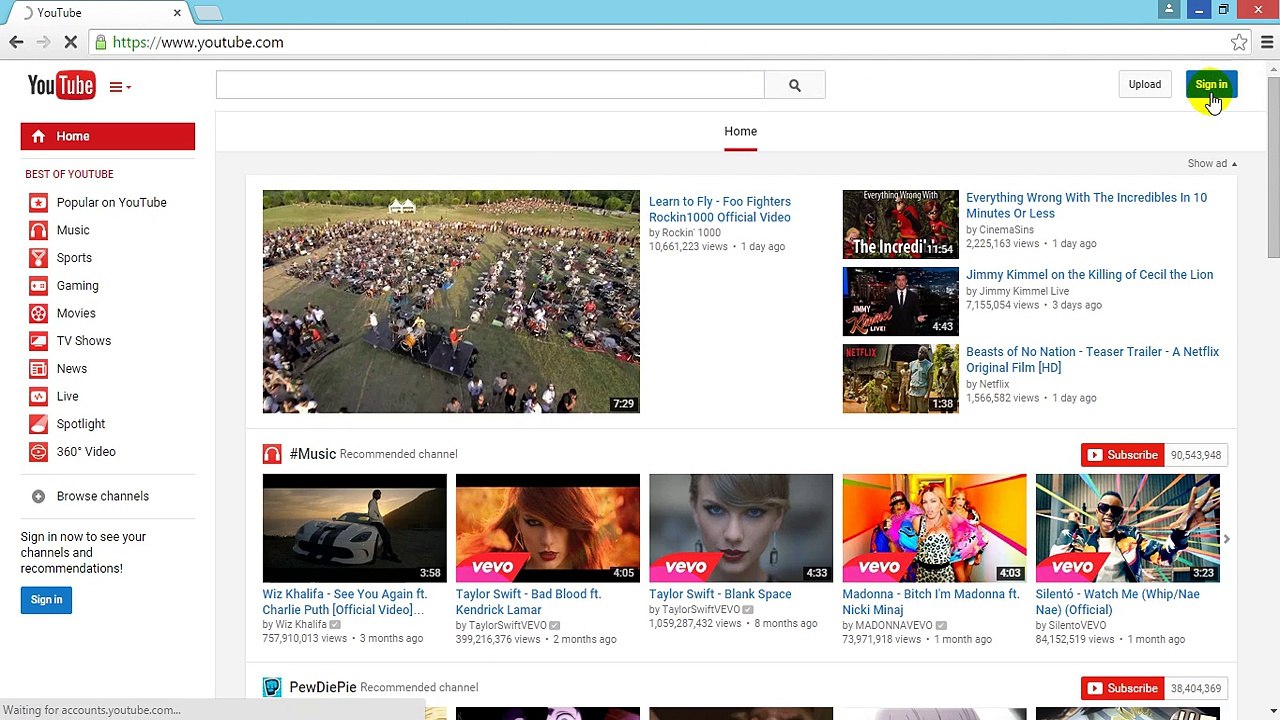This screenshot has width=1280, height=720.
Task: Click the search magnifier button
Action: tap(795, 85)
